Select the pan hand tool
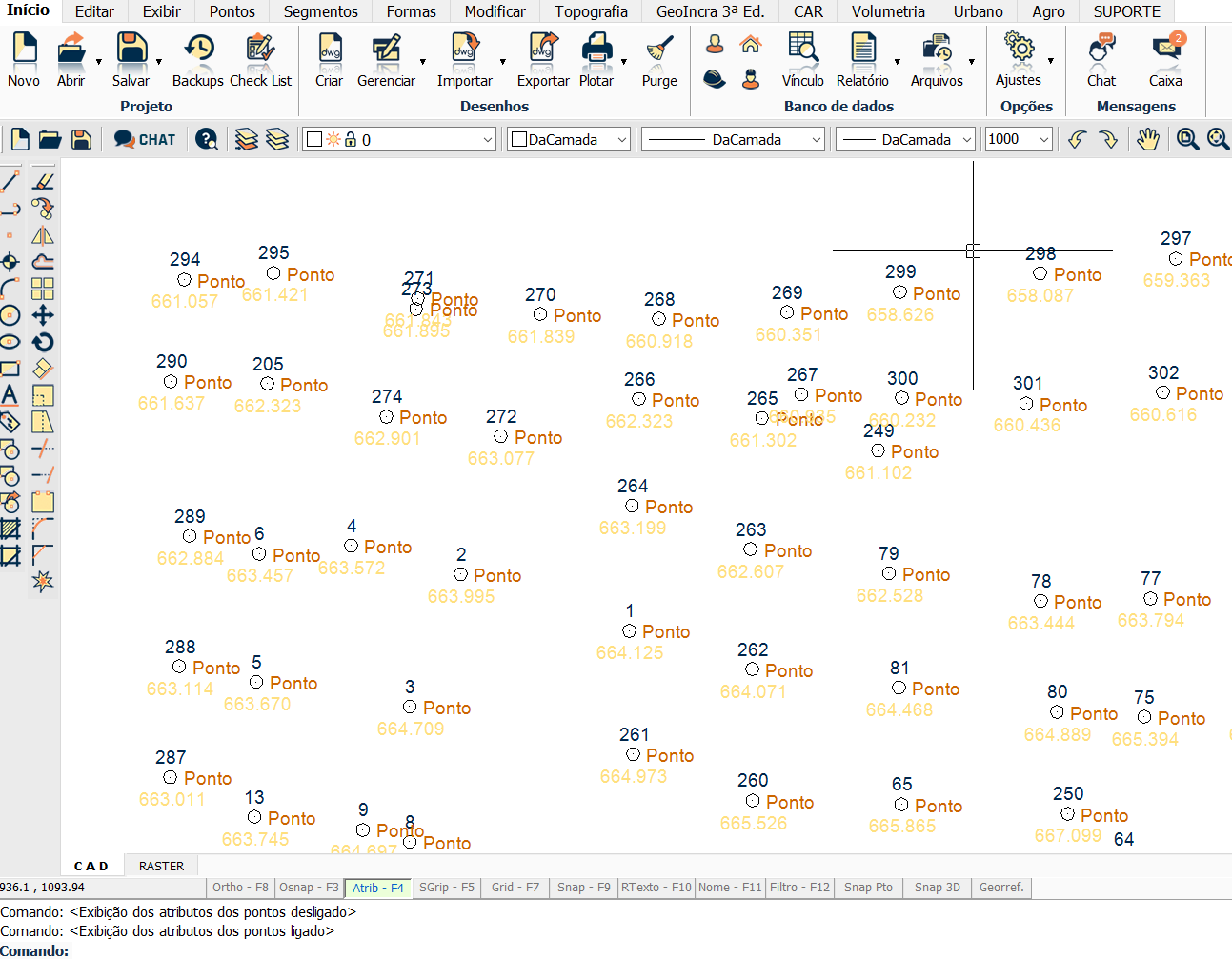The image size is (1232, 959). click(1148, 140)
